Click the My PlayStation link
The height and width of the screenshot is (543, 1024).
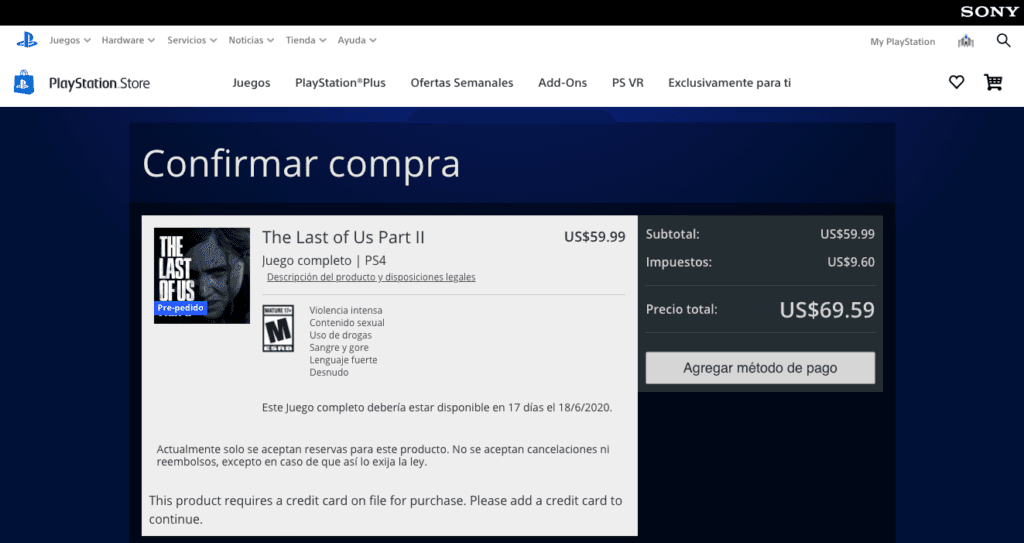pyautogui.click(x=903, y=41)
